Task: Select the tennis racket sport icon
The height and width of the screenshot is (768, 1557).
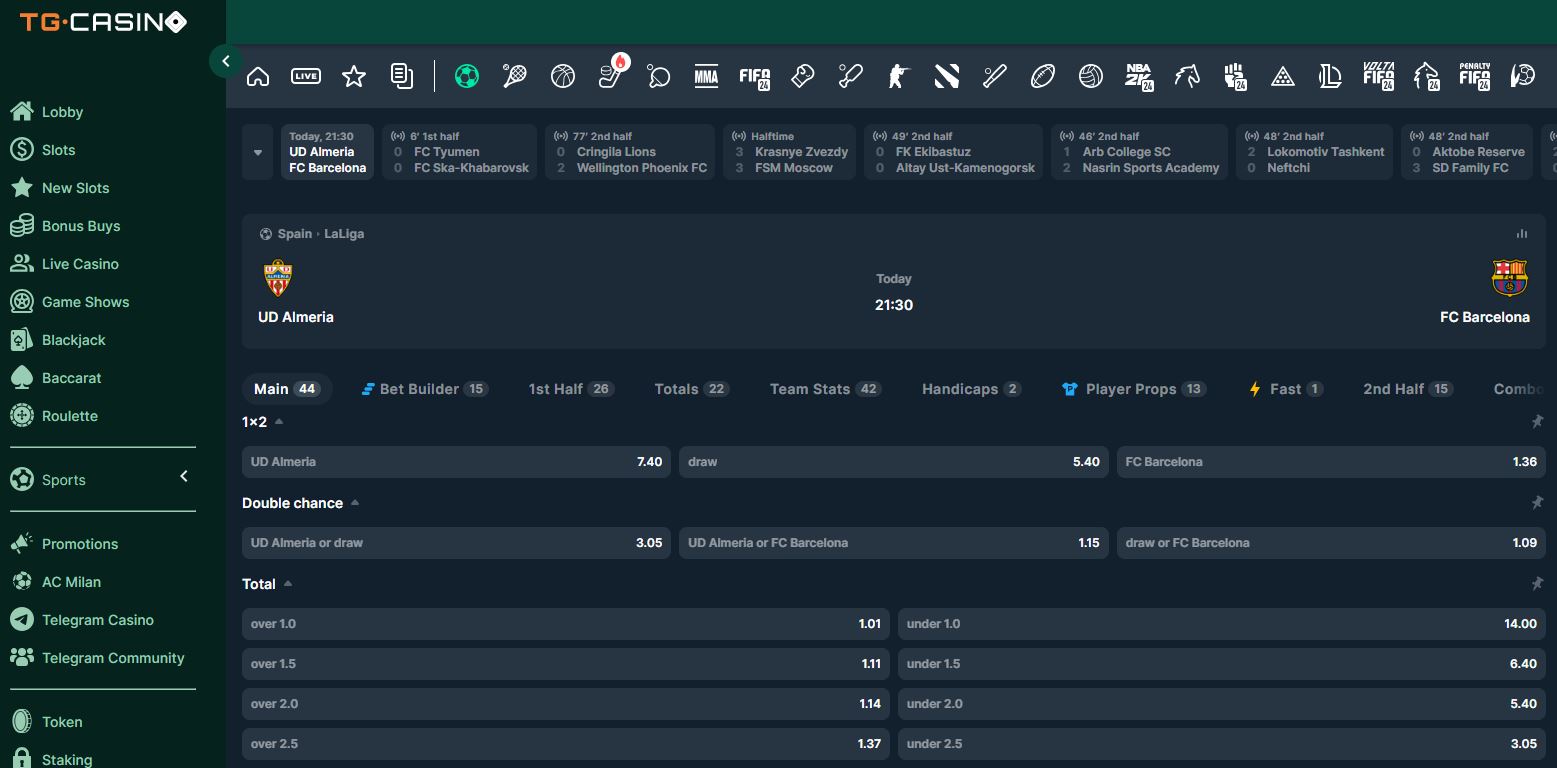Action: coord(515,76)
